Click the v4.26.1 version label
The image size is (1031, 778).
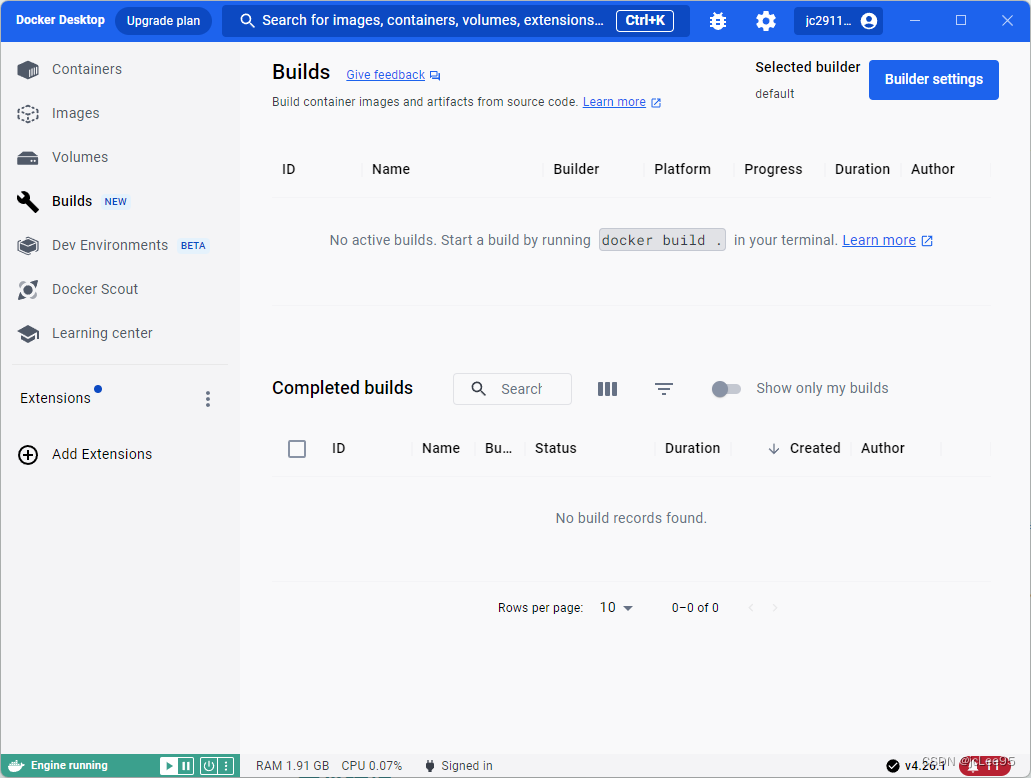(x=925, y=766)
